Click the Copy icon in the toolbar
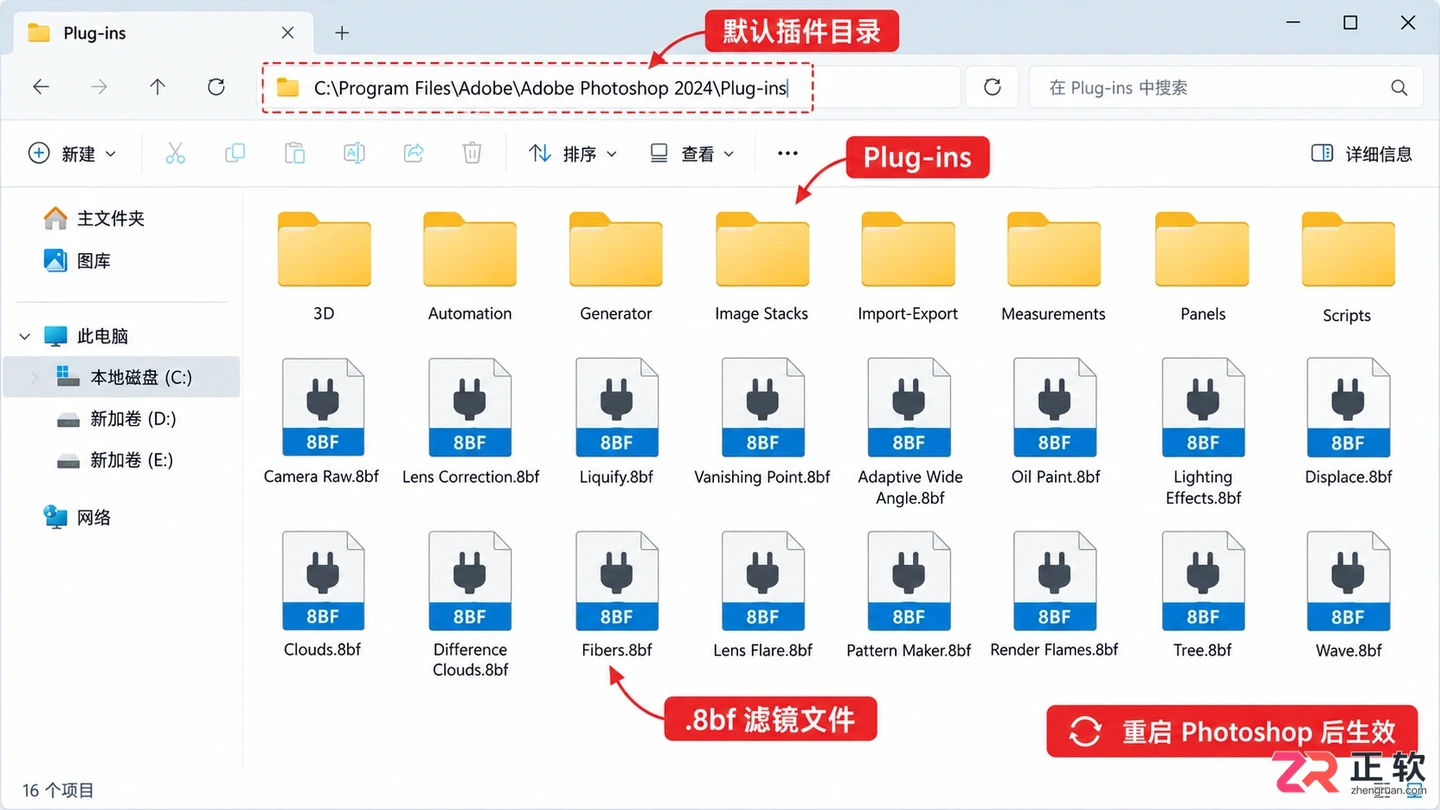The height and width of the screenshot is (810, 1440). pos(235,153)
